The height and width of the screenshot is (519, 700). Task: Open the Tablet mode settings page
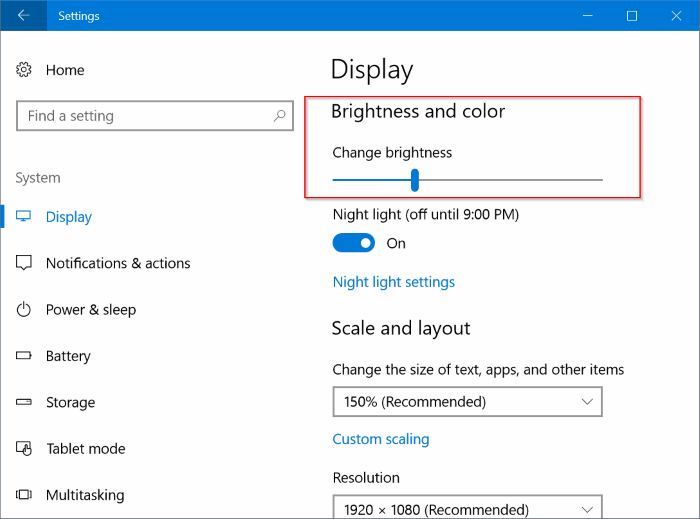[86, 449]
